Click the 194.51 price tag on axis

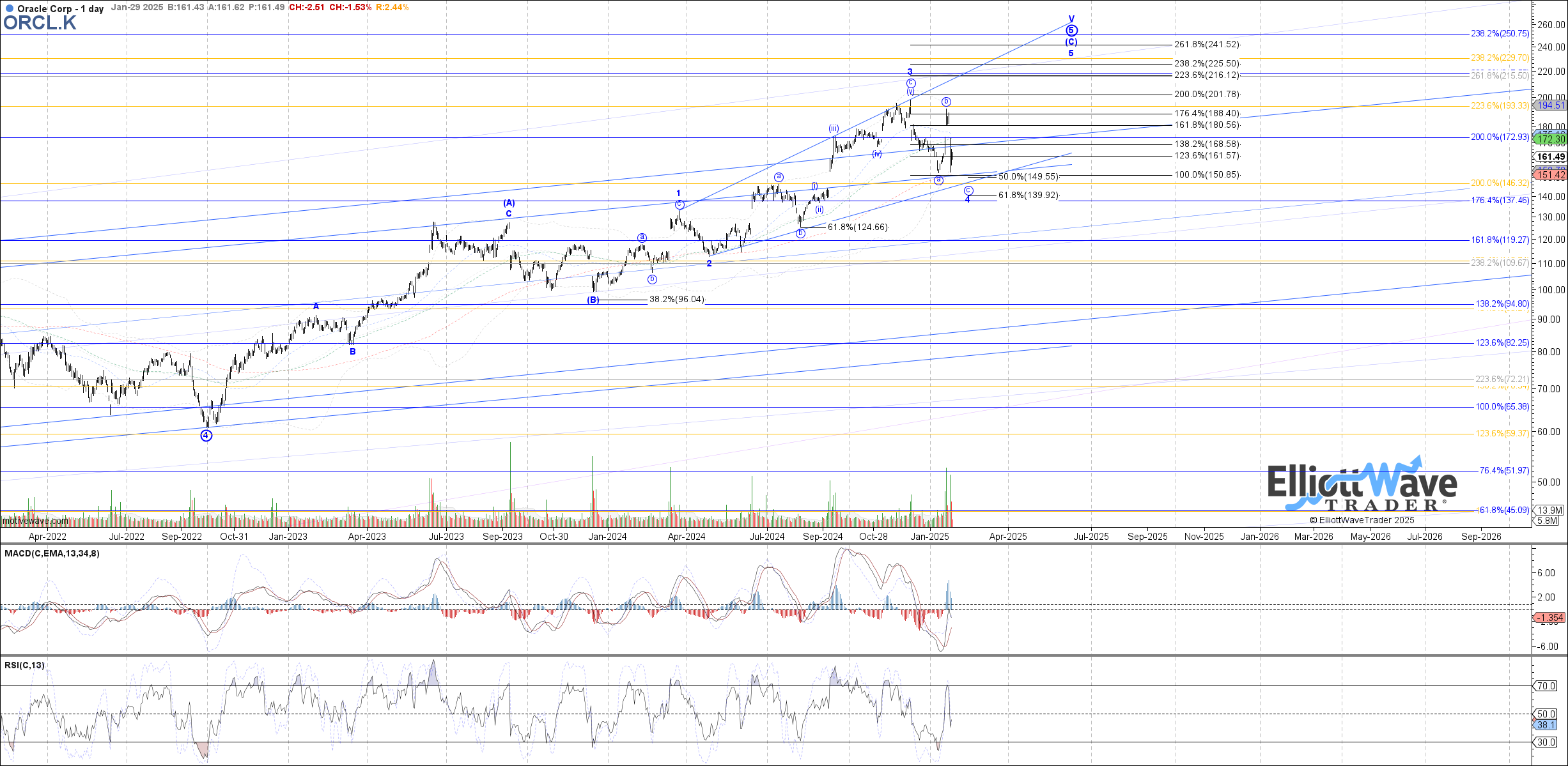tap(1551, 106)
